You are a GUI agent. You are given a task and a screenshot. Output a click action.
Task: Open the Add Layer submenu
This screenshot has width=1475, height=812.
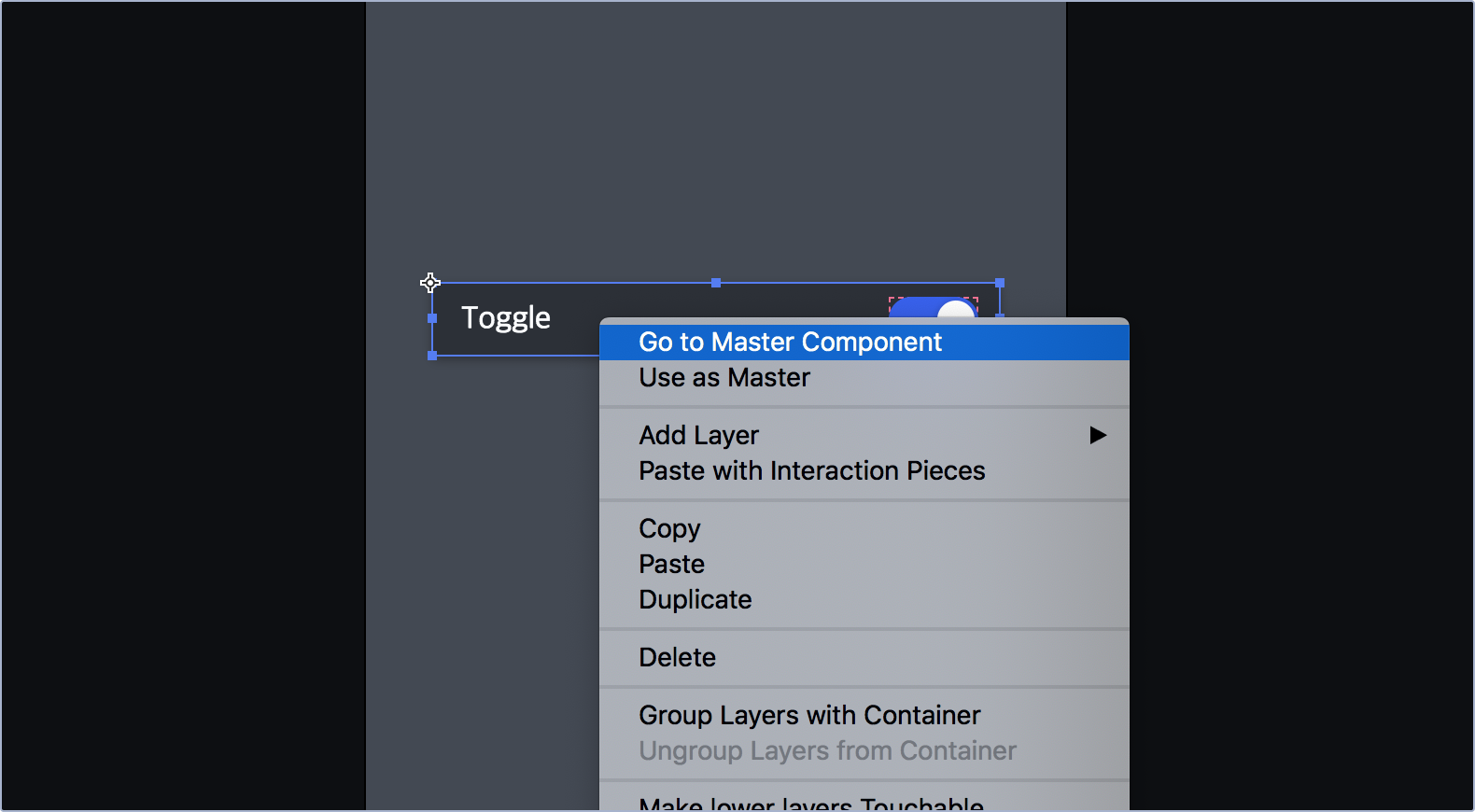864,436
